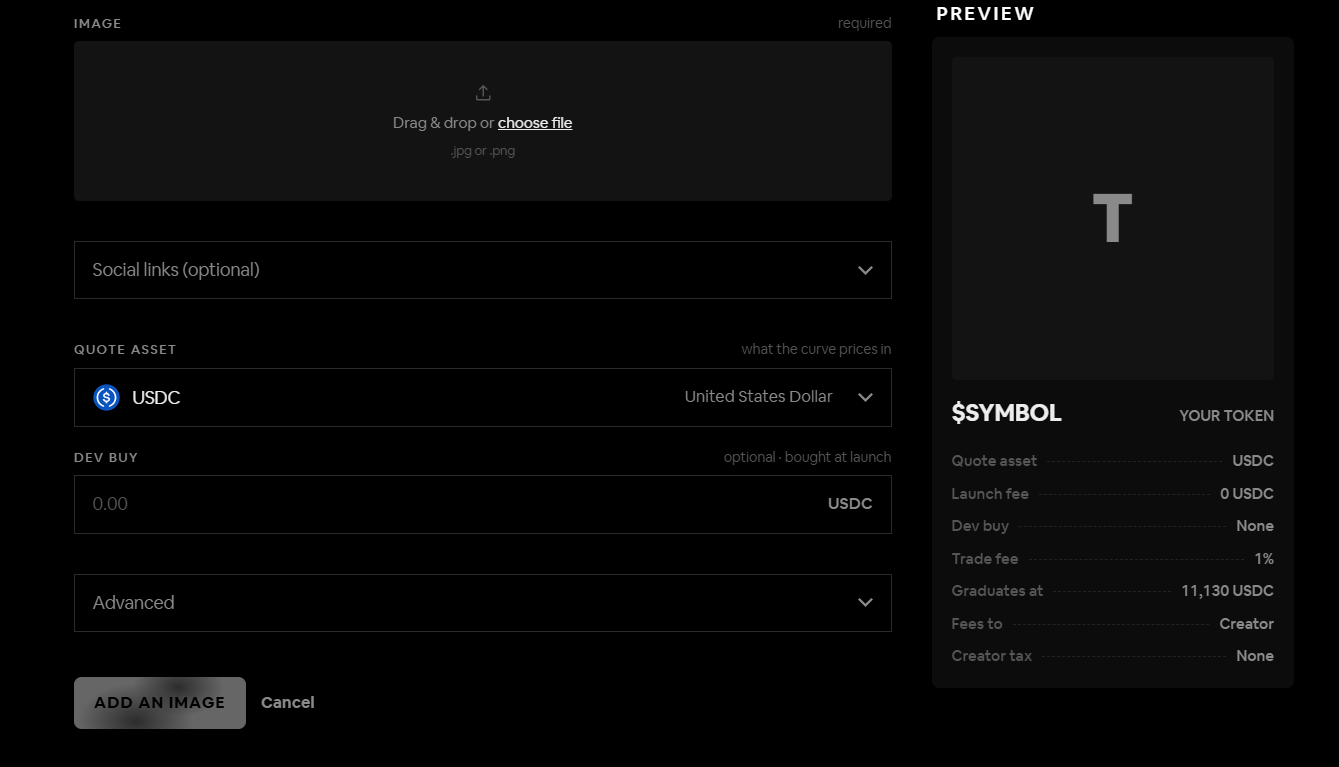The width and height of the screenshot is (1339, 767).
Task: Open the Quote Asset dropdown chevron
Action: click(865, 397)
